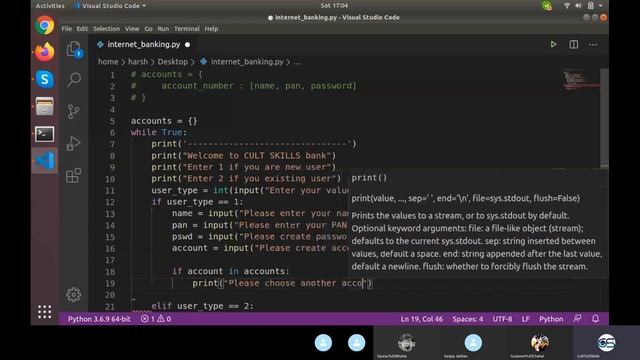The width and height of the screenshot is (640, 360).
Task: Open the Files manager from the dock
Action: (44, 107)
